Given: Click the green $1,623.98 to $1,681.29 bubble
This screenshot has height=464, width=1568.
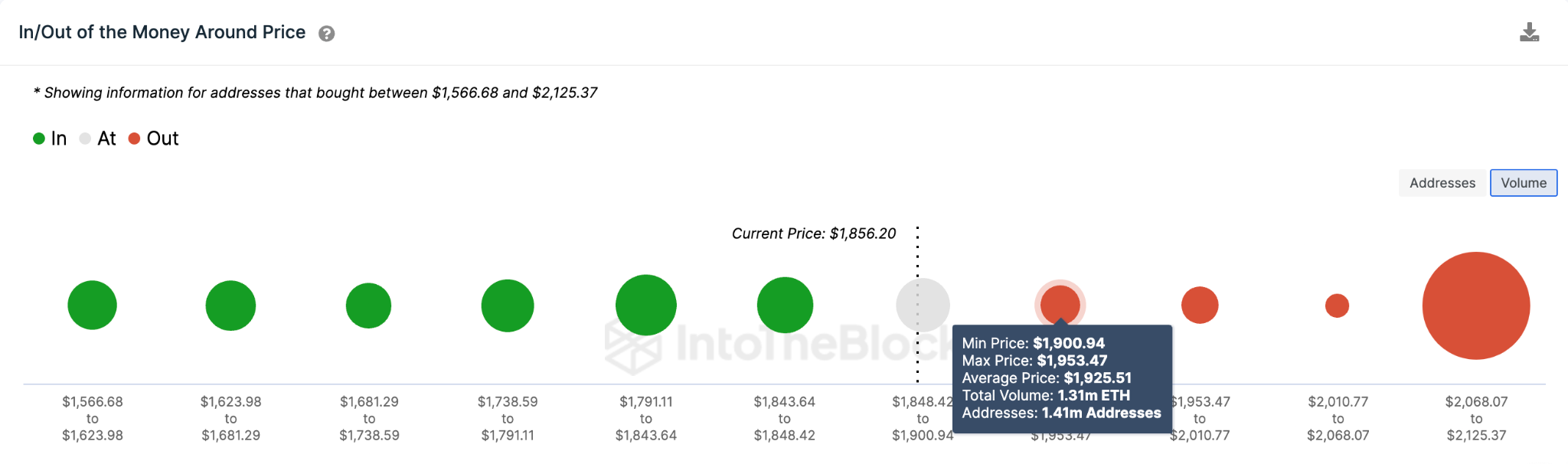Looking at the screenshot, I should pos(230,306).
